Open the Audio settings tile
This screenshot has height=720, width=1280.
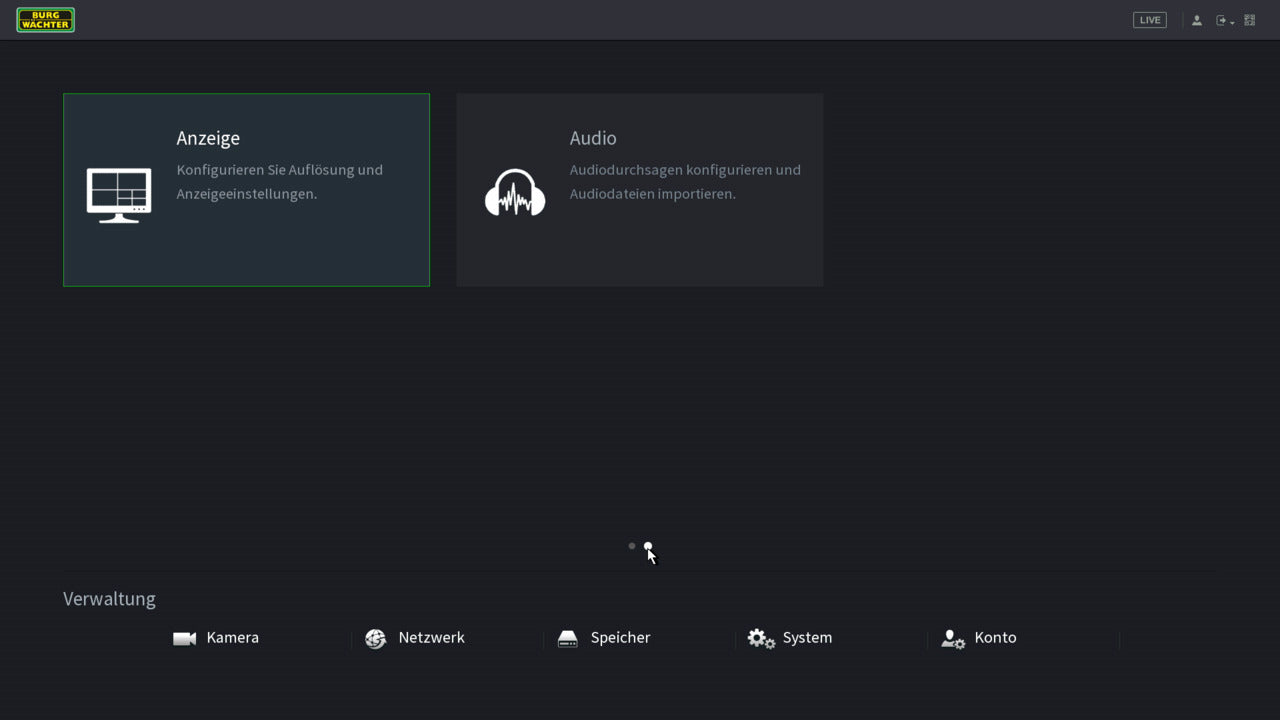coord(640,190)
